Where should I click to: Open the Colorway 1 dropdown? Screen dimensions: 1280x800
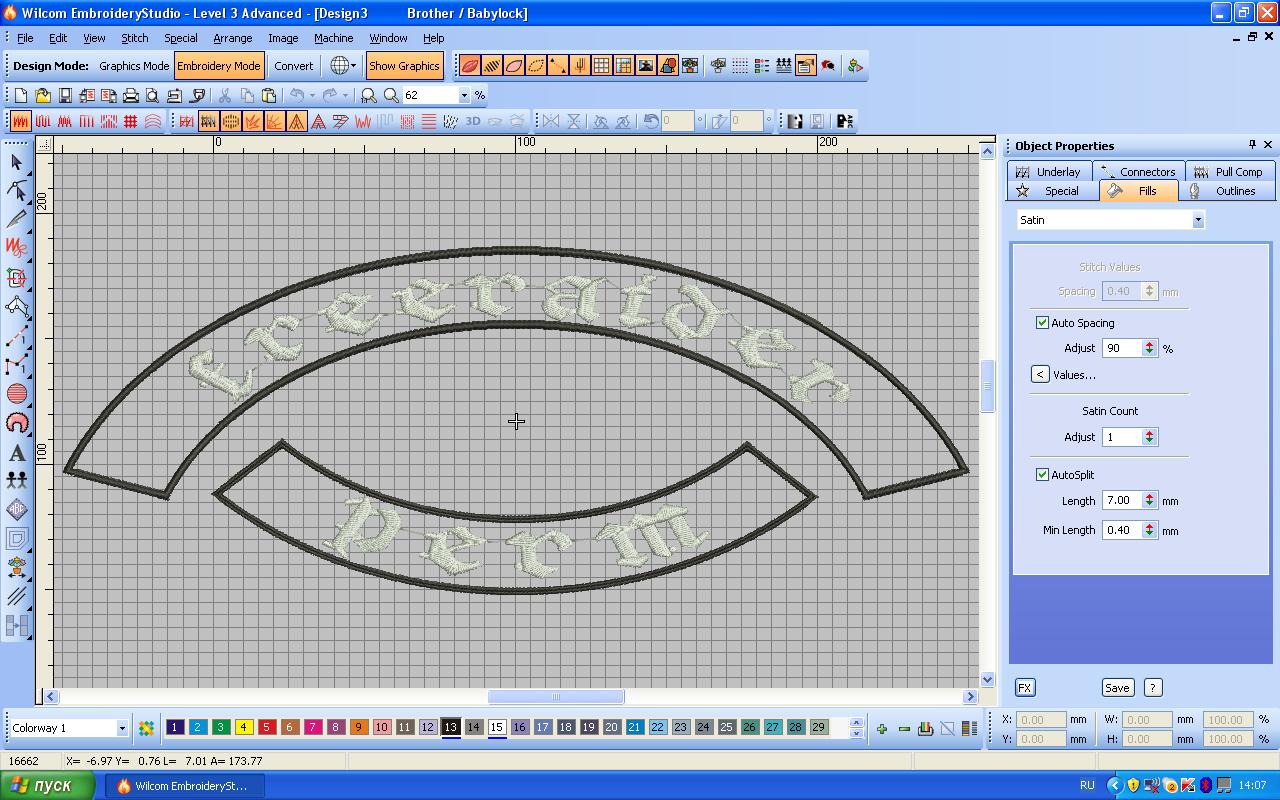tap(122, 728)
